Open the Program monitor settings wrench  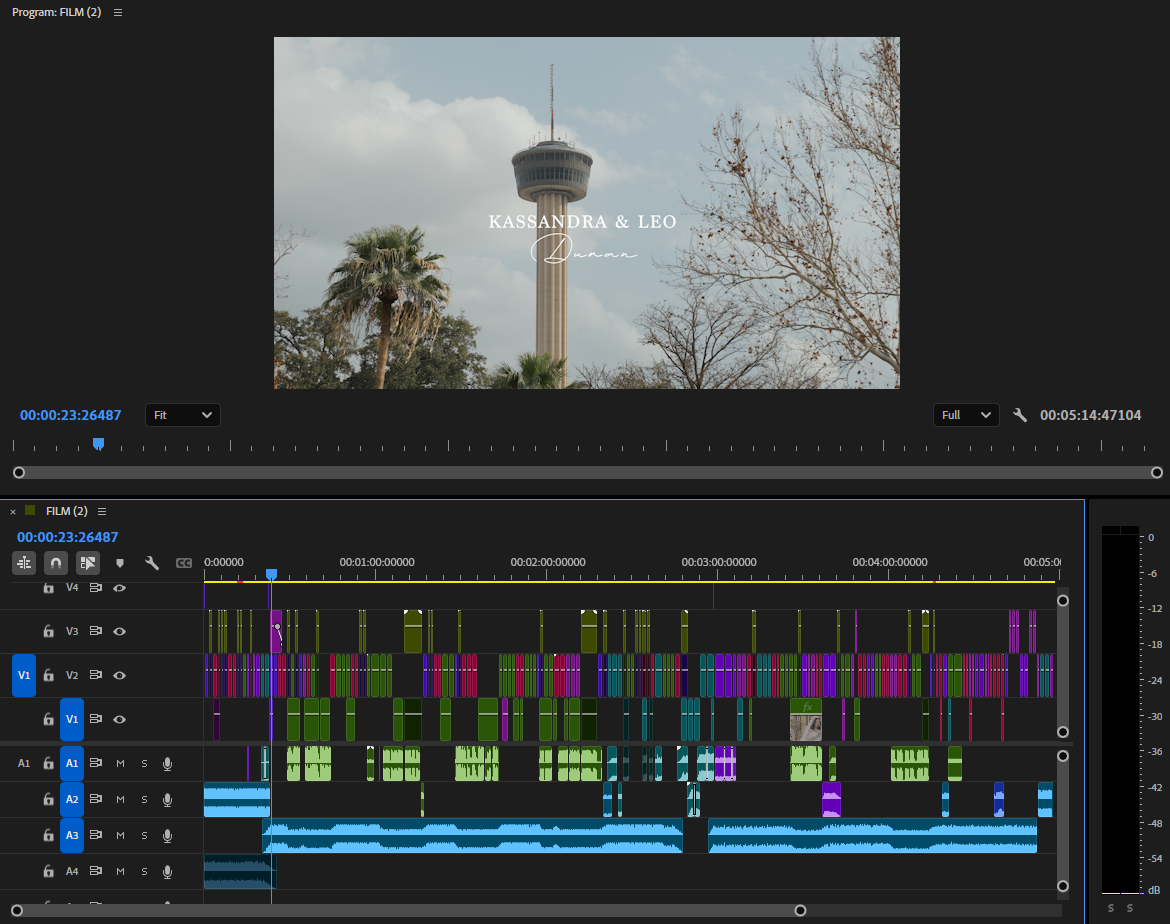(1020, 414)
